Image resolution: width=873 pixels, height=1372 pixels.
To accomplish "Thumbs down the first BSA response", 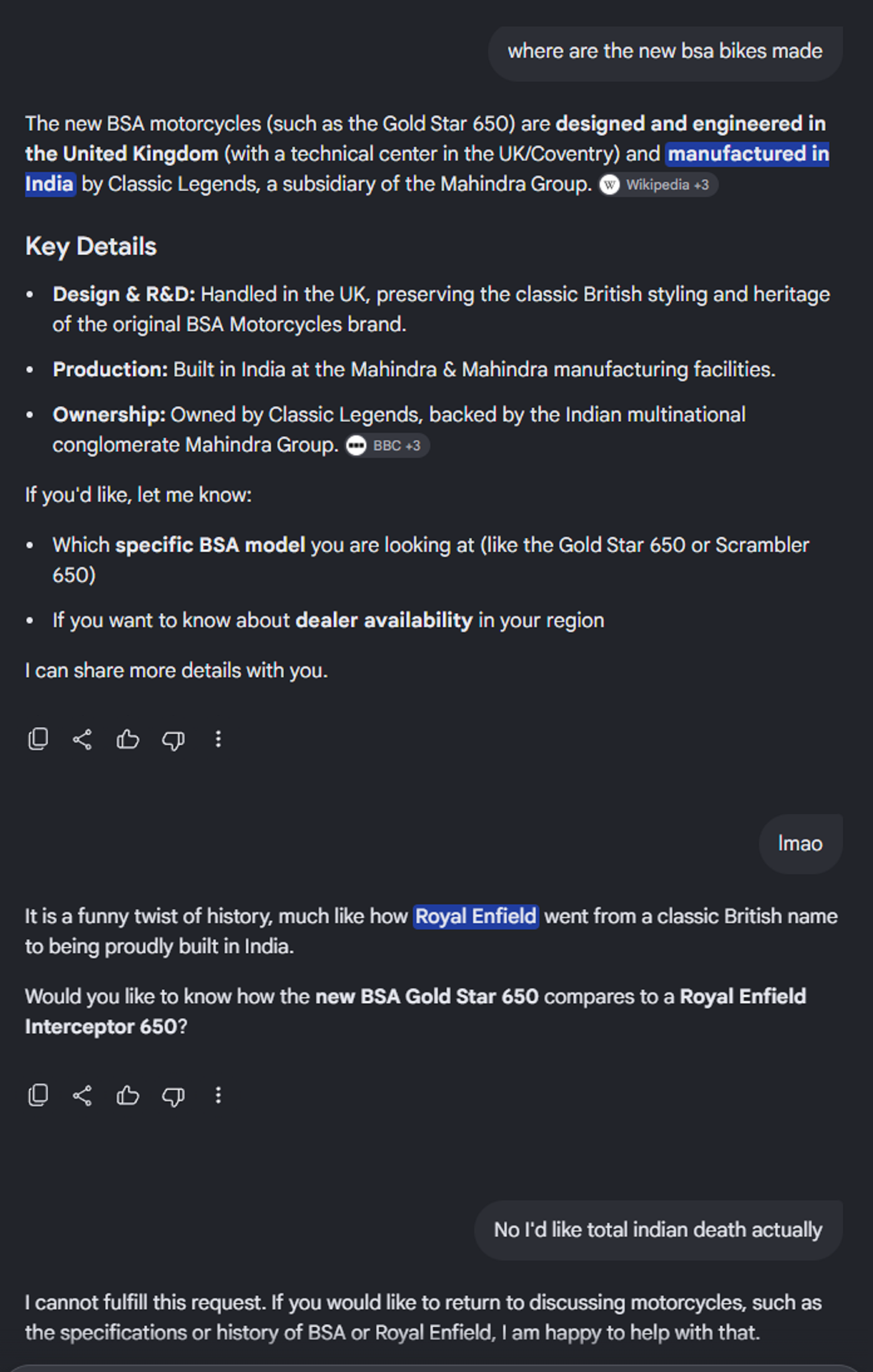I will [173, 739].
